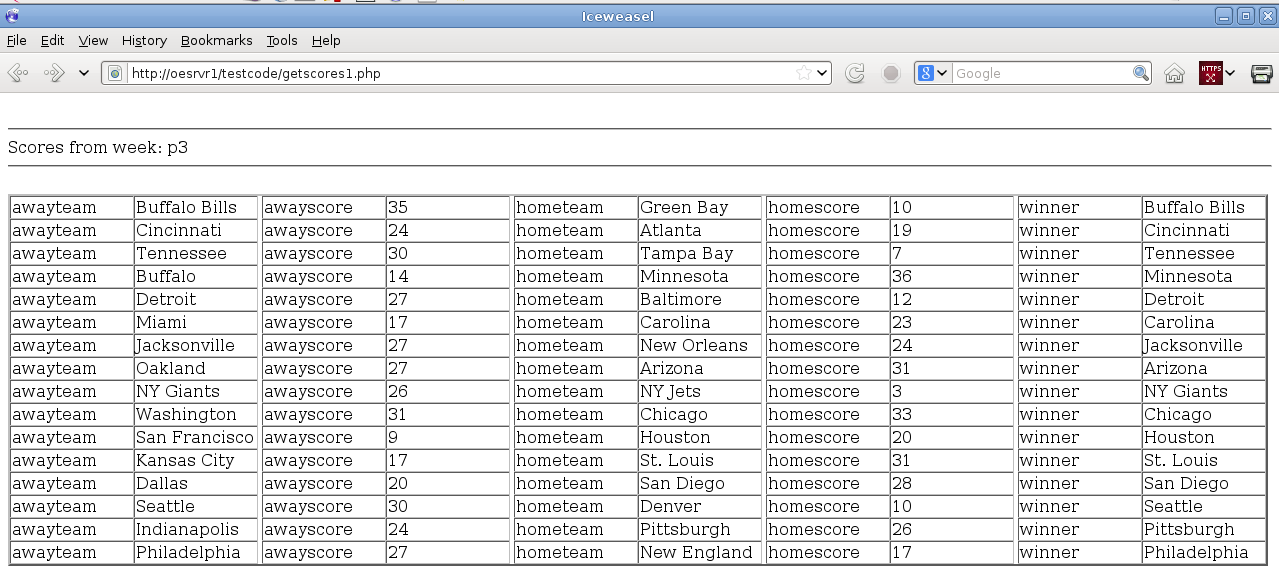Go to the home page icon

pos(1174,73)
